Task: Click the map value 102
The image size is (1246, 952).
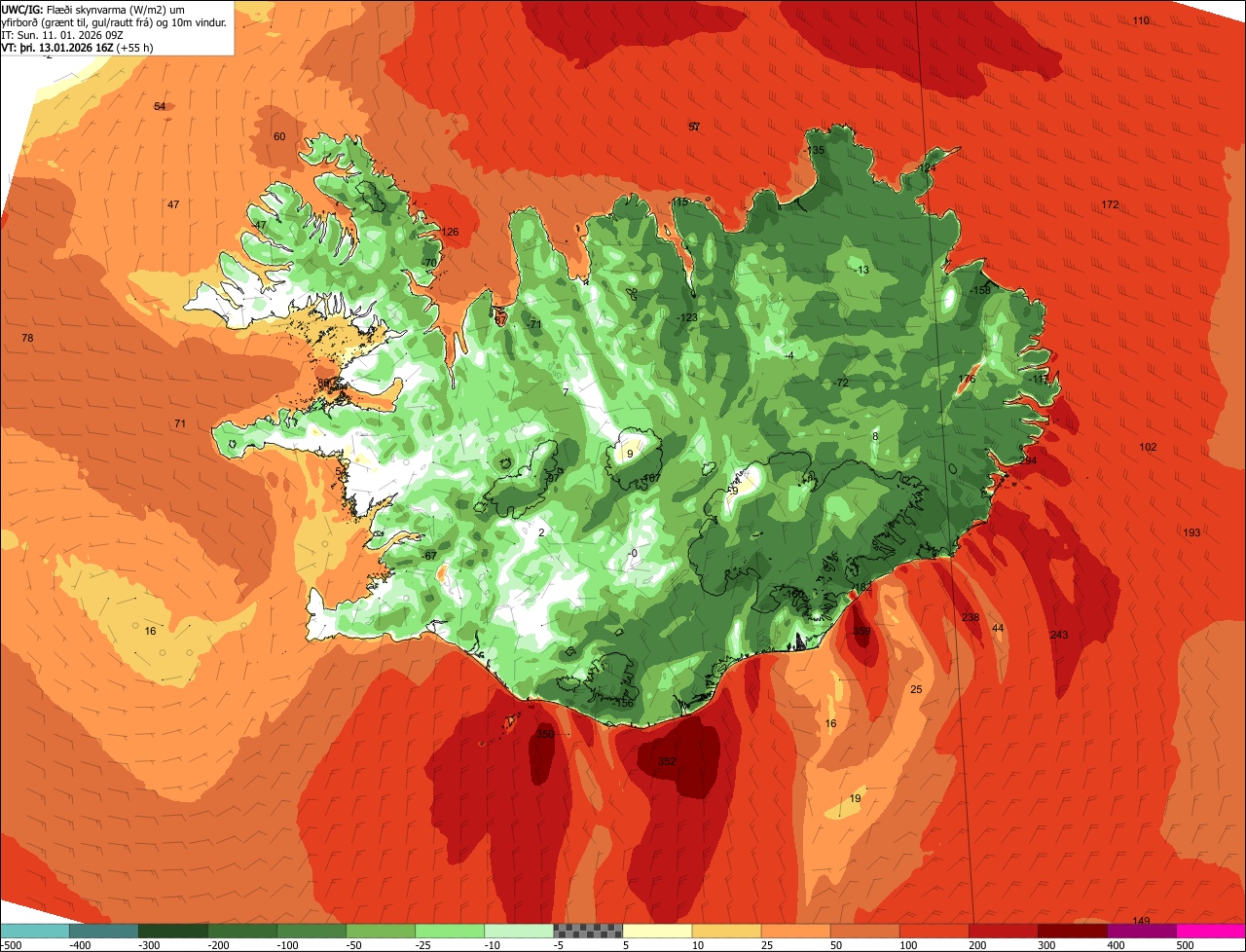Action: (1148, 447)
